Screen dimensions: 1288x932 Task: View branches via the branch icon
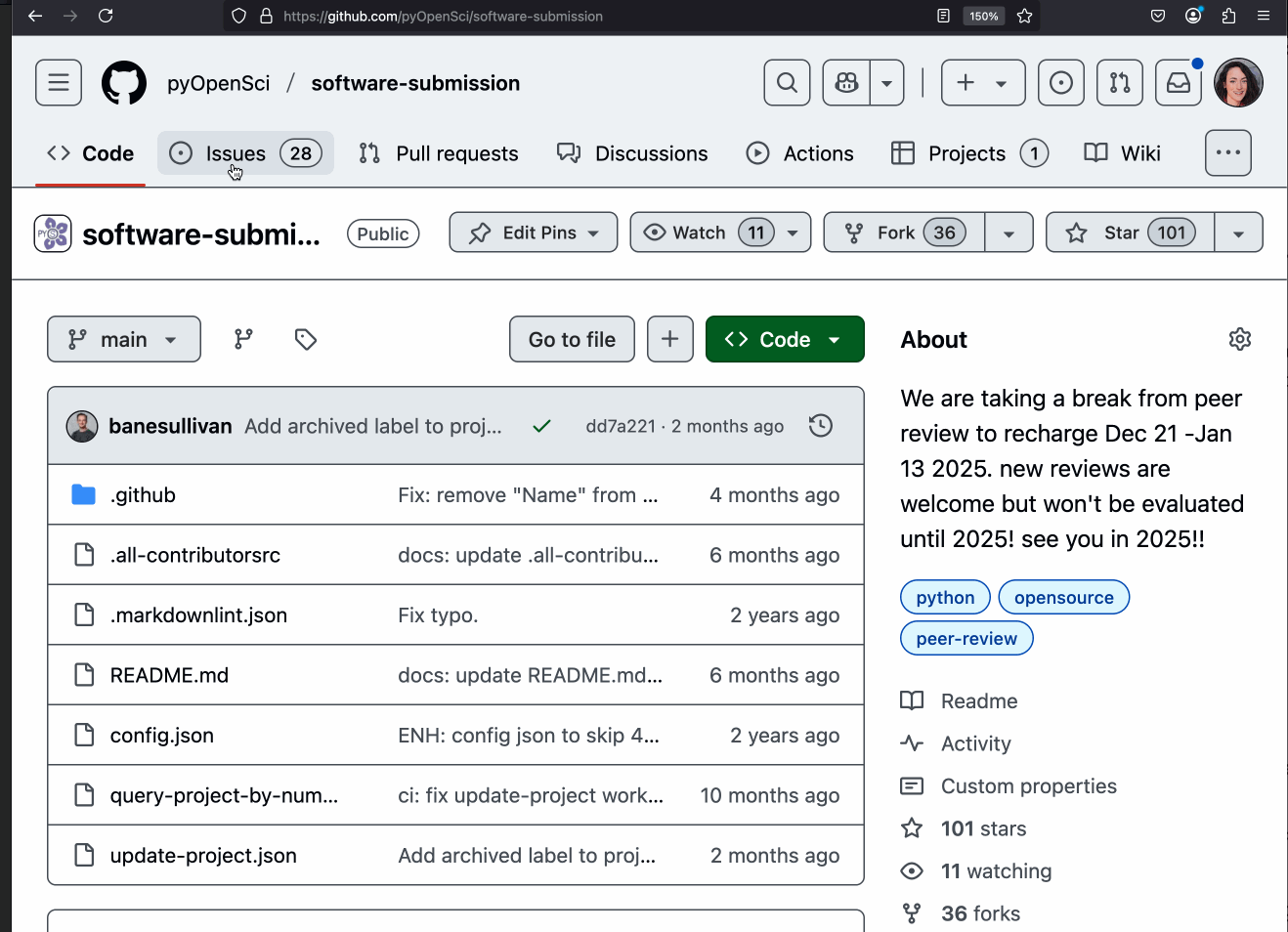[243, 339]
